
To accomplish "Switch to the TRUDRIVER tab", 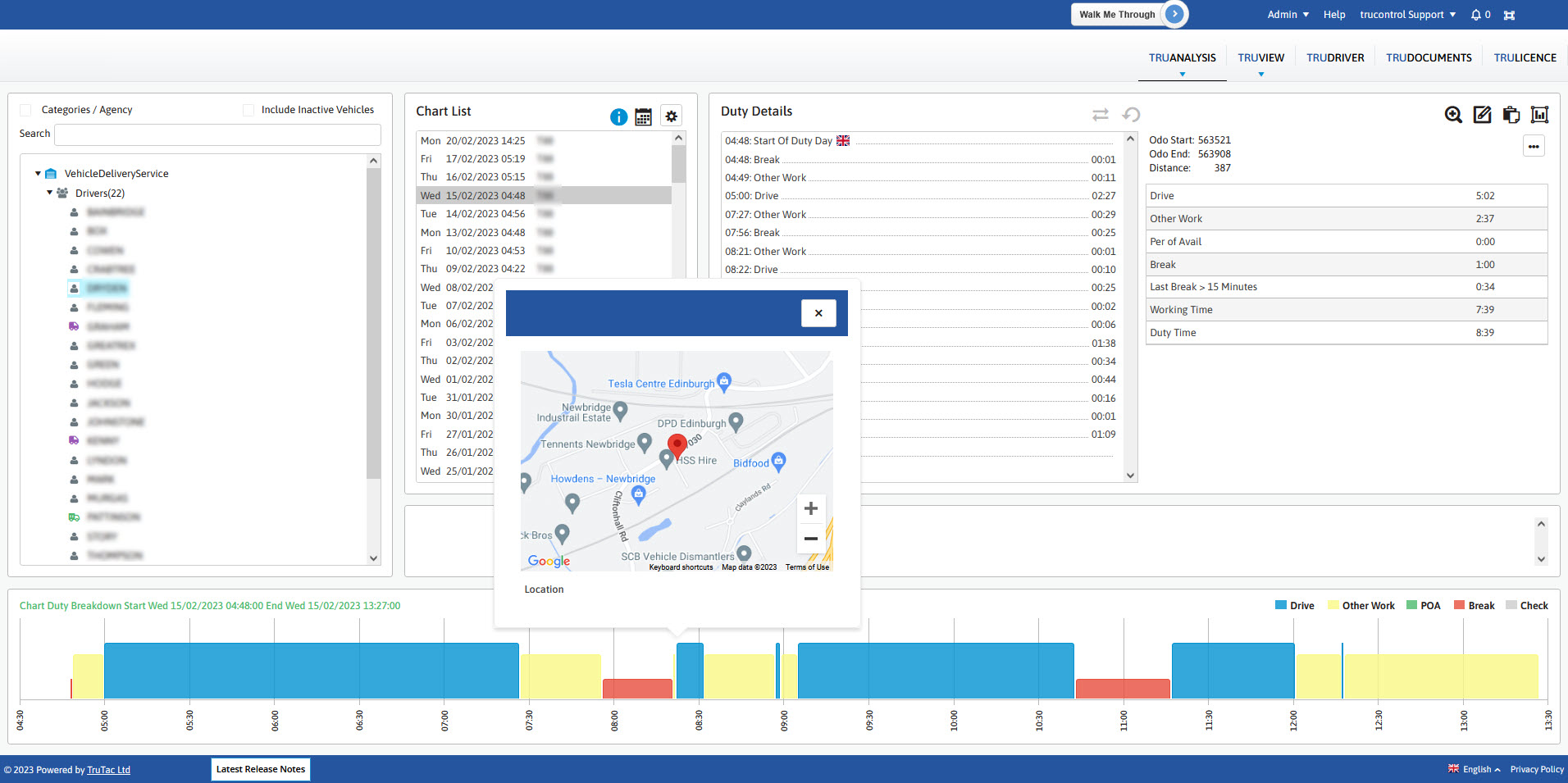I will [1335, 57].
